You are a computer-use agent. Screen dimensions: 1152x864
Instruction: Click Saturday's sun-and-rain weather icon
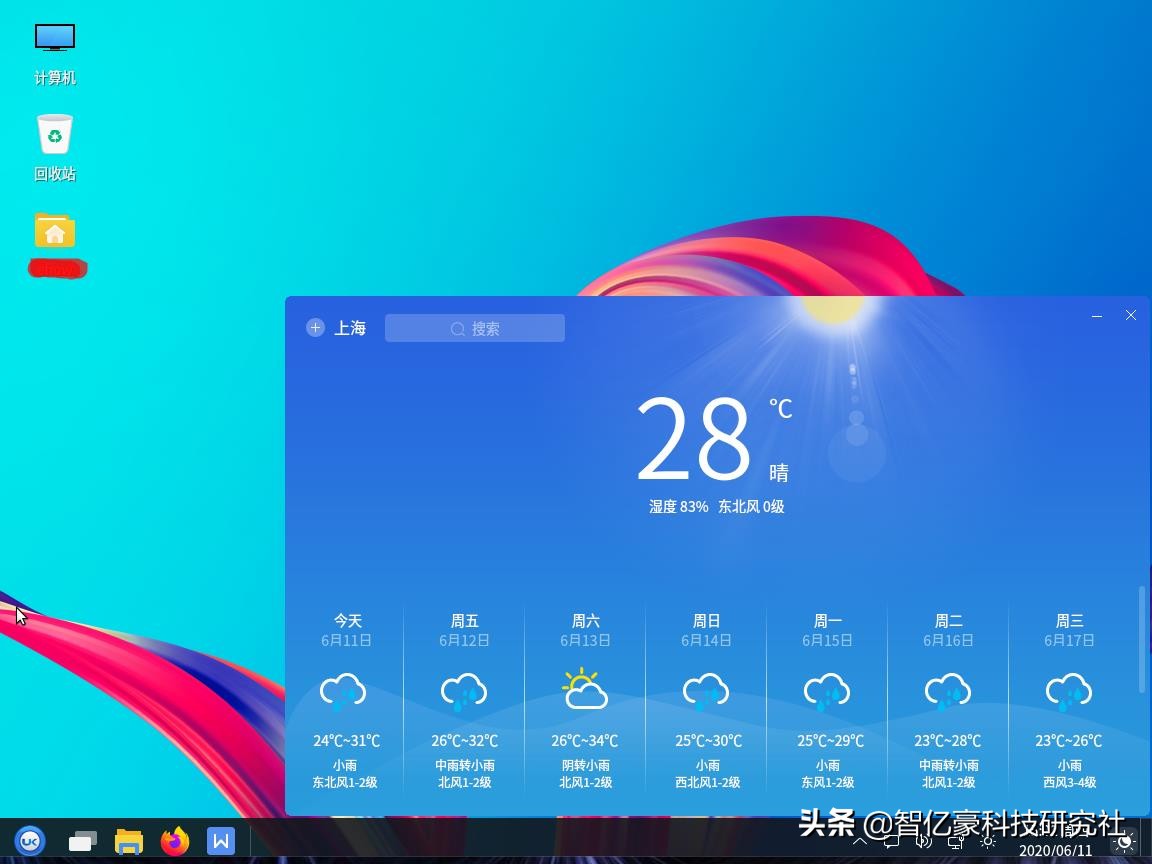585,688
